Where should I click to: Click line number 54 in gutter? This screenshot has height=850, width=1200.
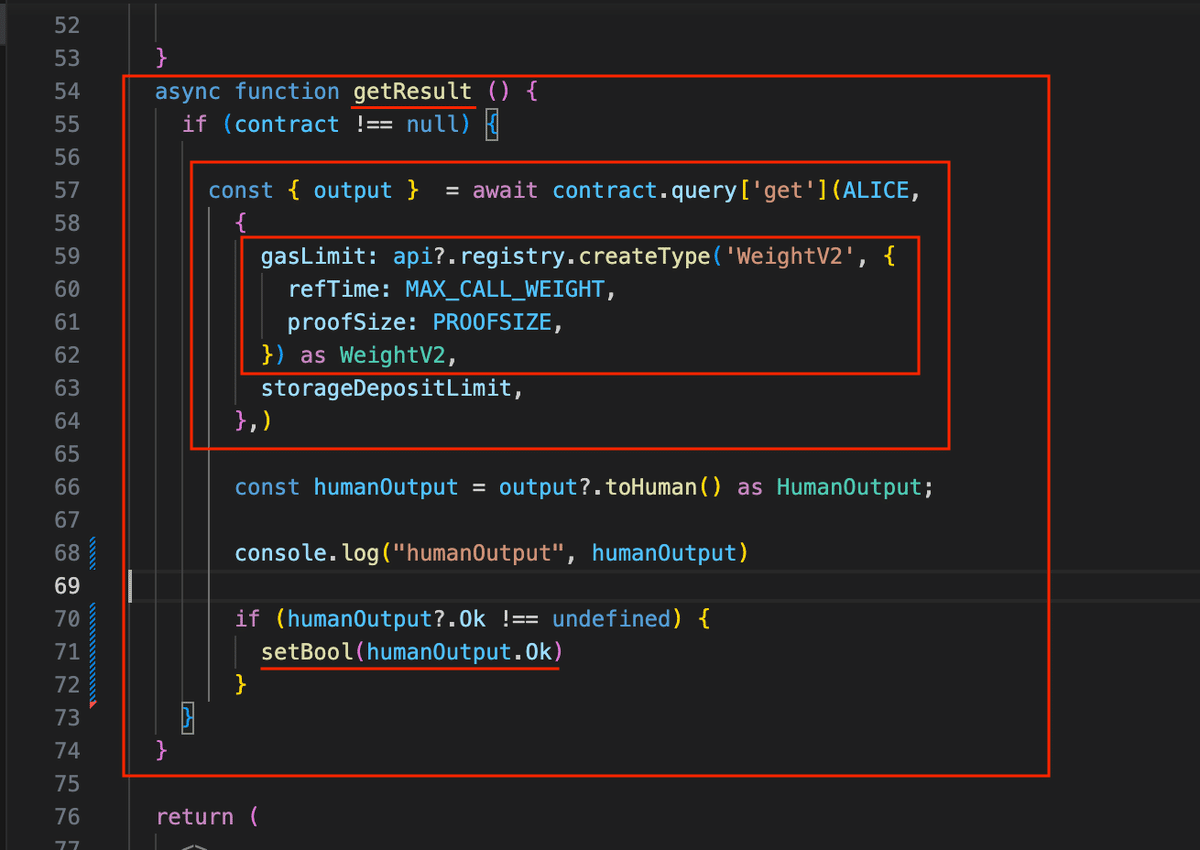point(66,91)
